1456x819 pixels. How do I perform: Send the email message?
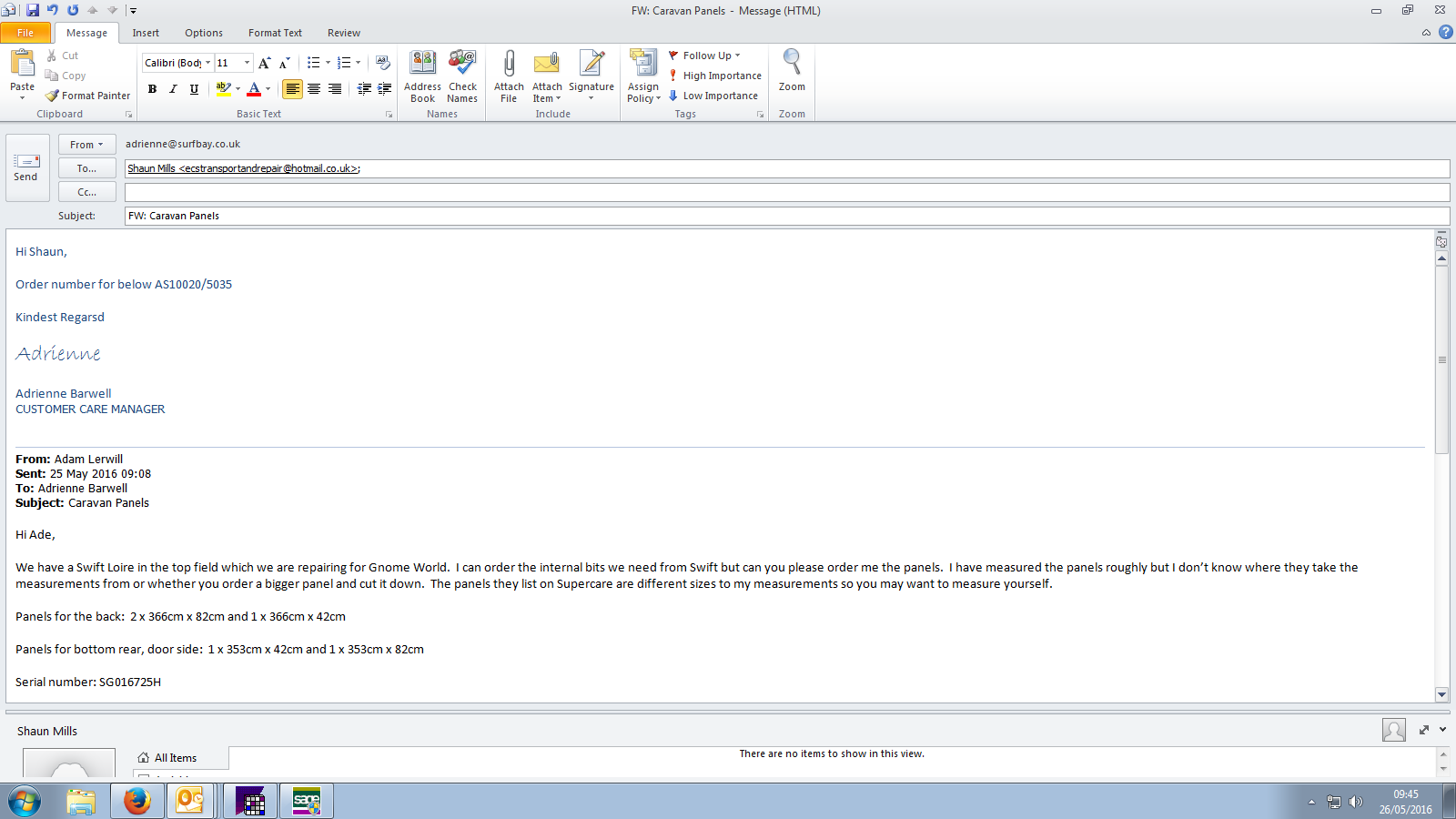tap(25, 168)
